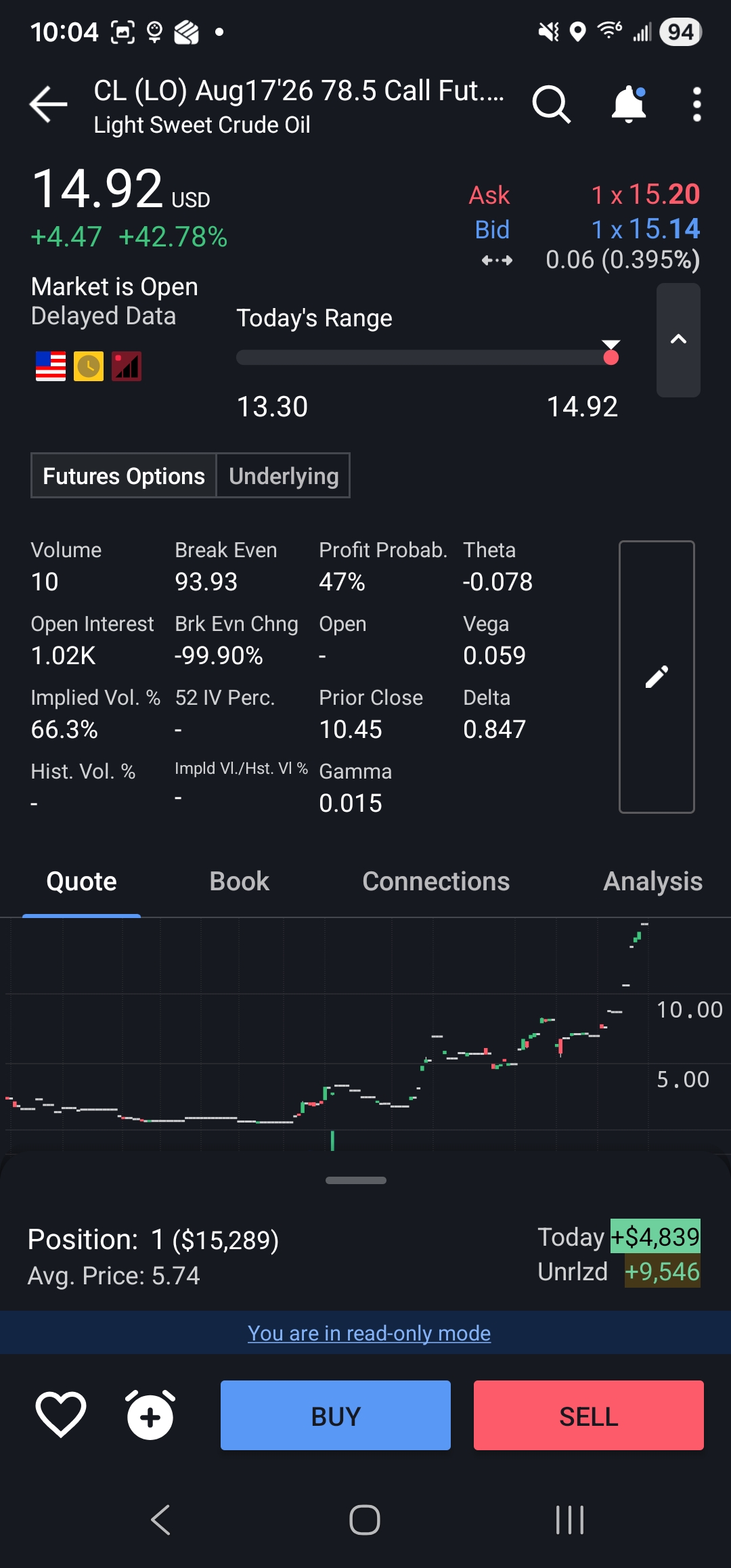Add contract to favorites with heart icon
The image size is (731, 1568).
click(x=60, y=1415)
